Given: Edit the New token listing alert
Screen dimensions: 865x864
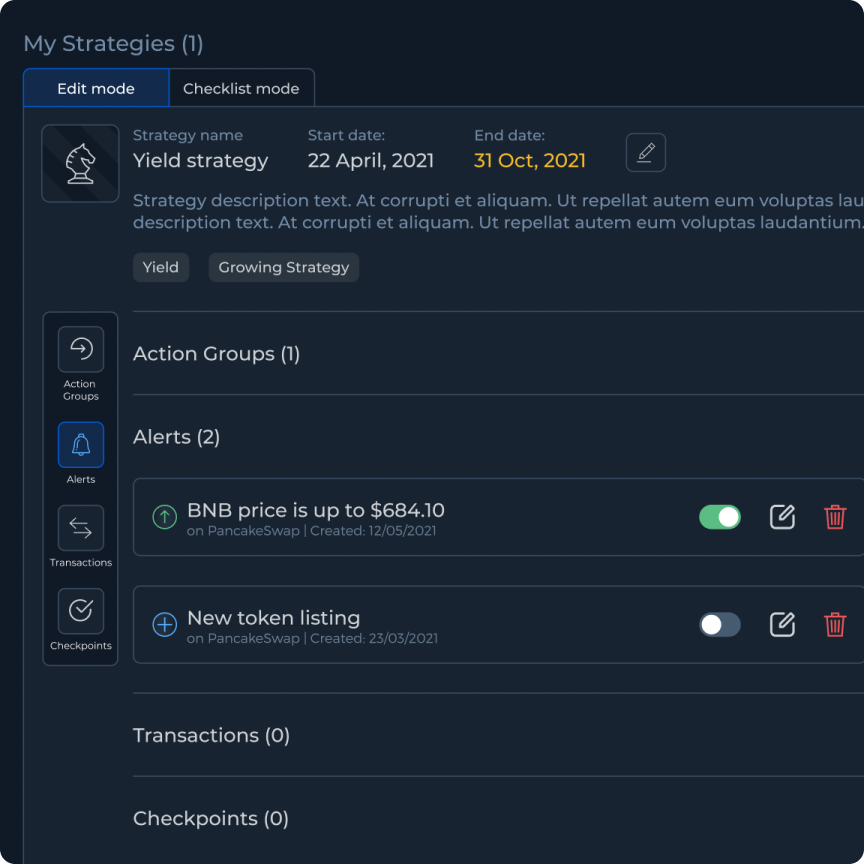Looking at the screenshot, I should click(x=782, y=625).
